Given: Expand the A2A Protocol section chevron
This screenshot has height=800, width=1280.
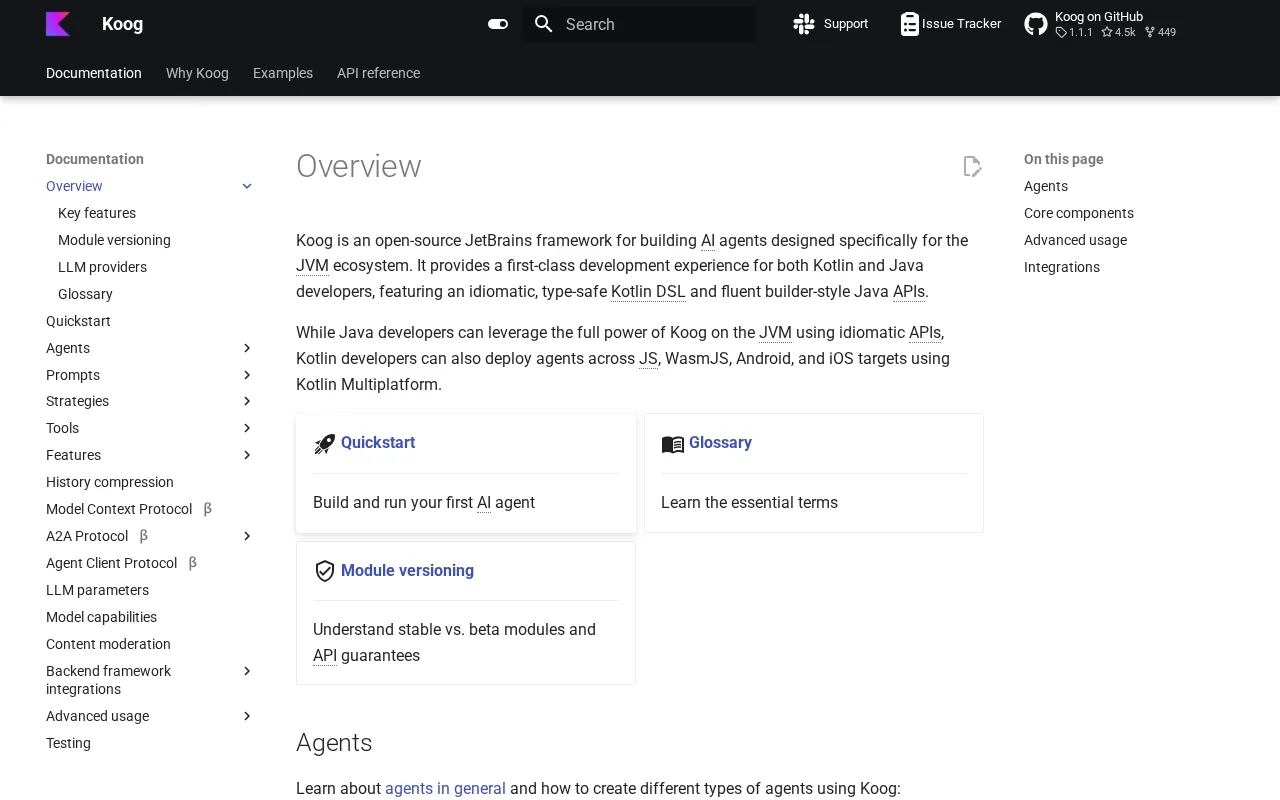Looking at the screenshot, I should tap(247, 536).
